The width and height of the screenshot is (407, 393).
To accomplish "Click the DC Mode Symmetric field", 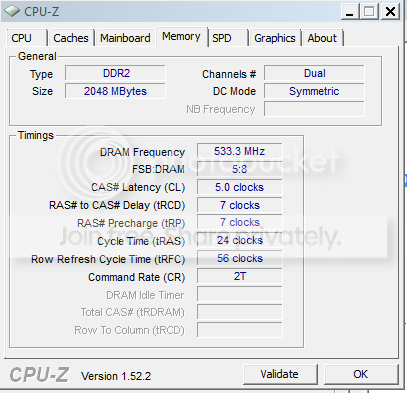I will (x=314, y=91).
